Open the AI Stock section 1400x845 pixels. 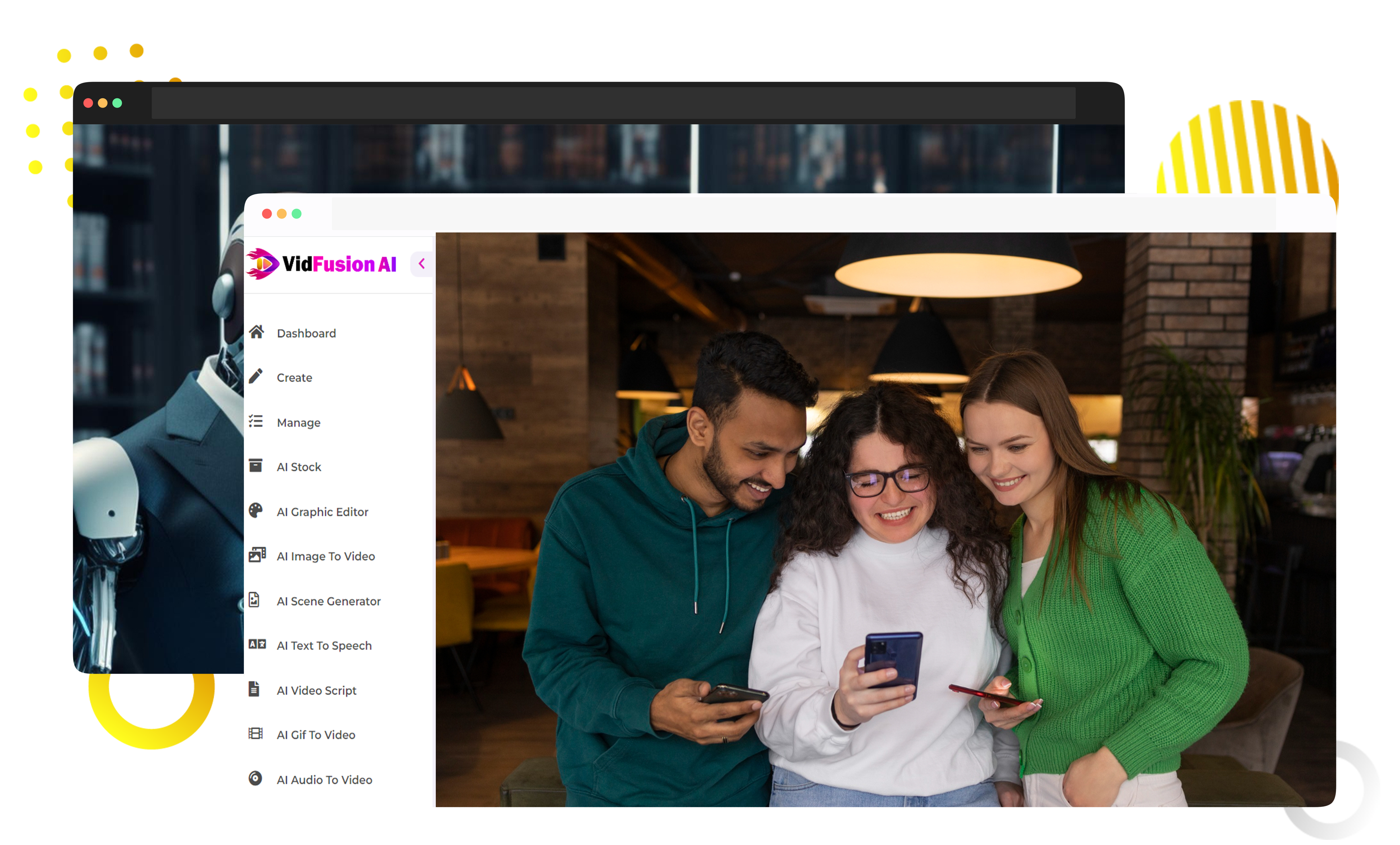click(299, 467)
